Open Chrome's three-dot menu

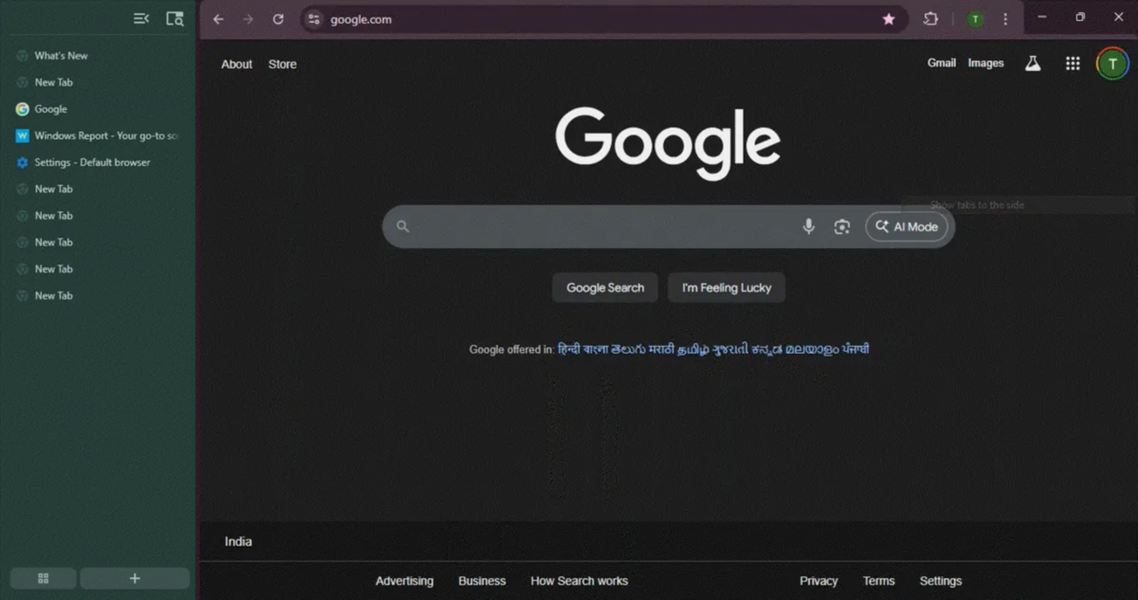click(1005, 19)
